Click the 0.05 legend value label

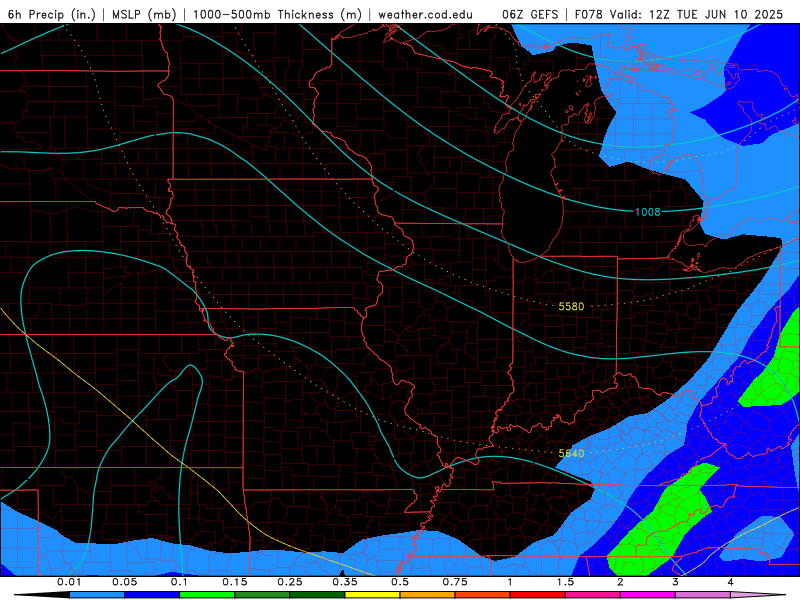pos(124,582)
